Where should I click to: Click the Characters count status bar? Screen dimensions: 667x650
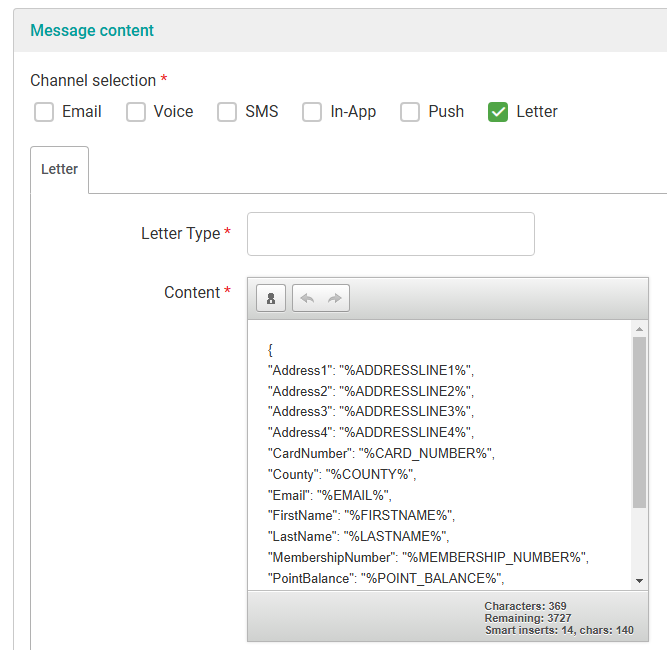click(x=525, y=606)
